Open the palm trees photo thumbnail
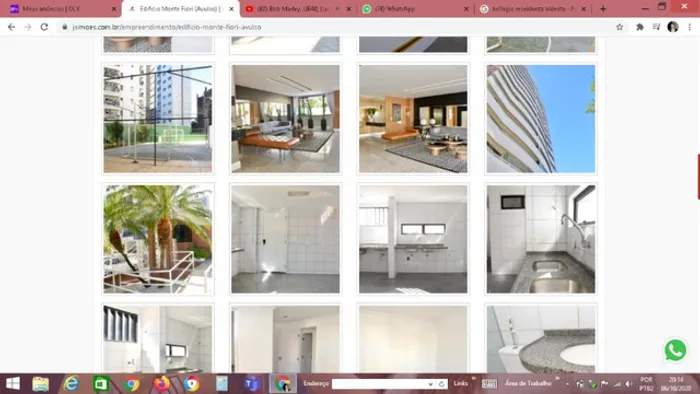Image resolution: width=700 pixels, height=394 pixels. tap(158, 239)
